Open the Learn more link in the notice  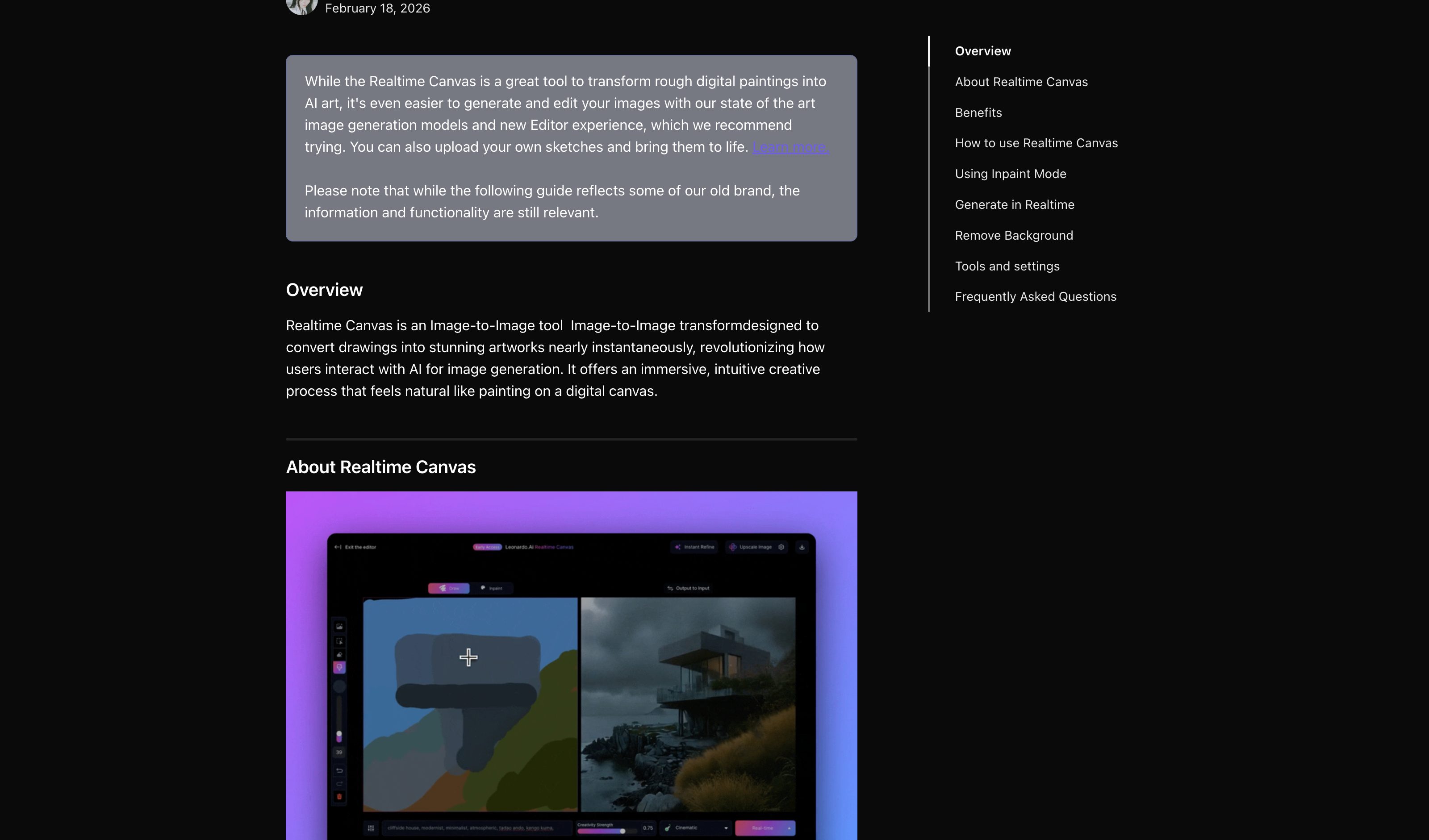[x=790, y=147]
